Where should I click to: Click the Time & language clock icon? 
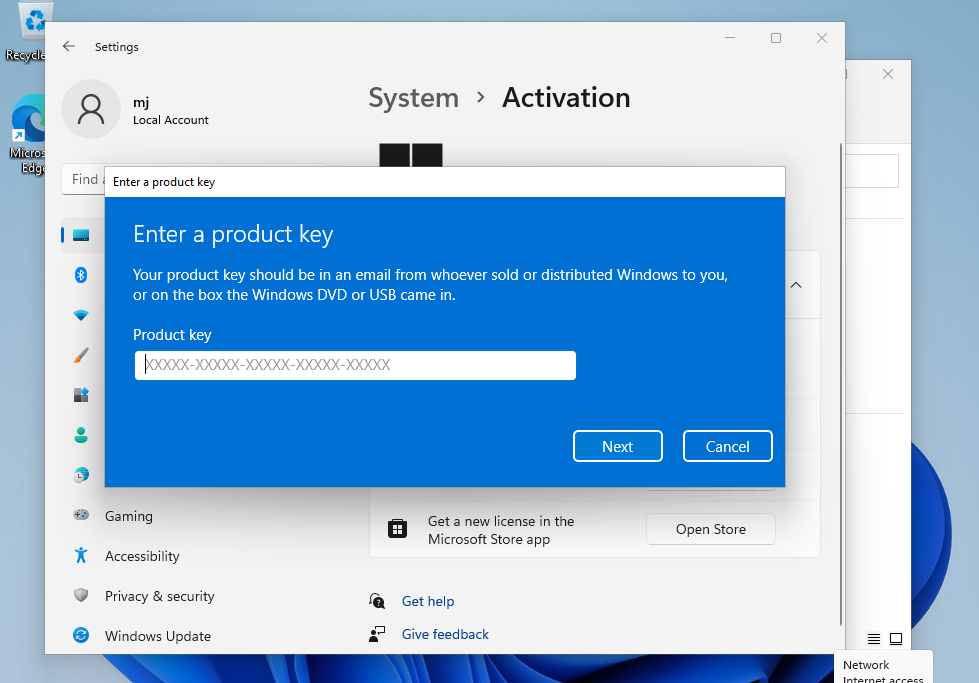(81, 475)
